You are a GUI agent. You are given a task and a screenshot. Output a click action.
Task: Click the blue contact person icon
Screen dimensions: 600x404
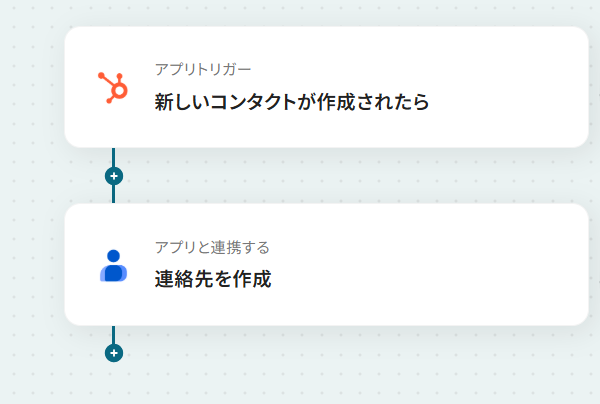[113, 265]
